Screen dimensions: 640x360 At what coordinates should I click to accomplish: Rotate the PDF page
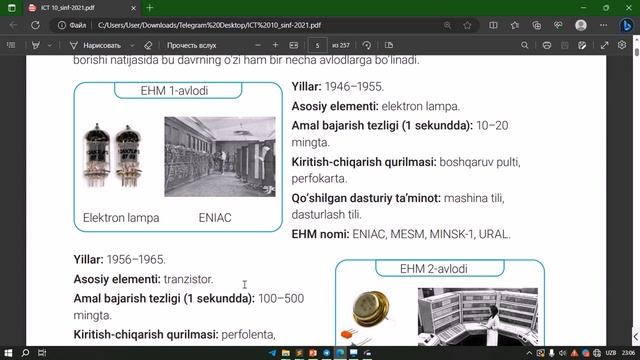[x=367, y=45]
